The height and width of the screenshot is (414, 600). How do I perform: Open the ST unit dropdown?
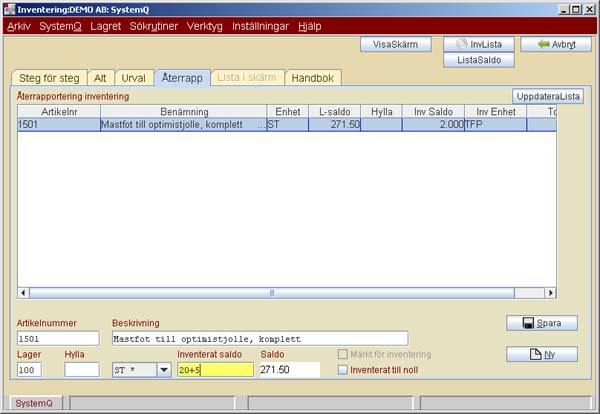coord(163,370)
